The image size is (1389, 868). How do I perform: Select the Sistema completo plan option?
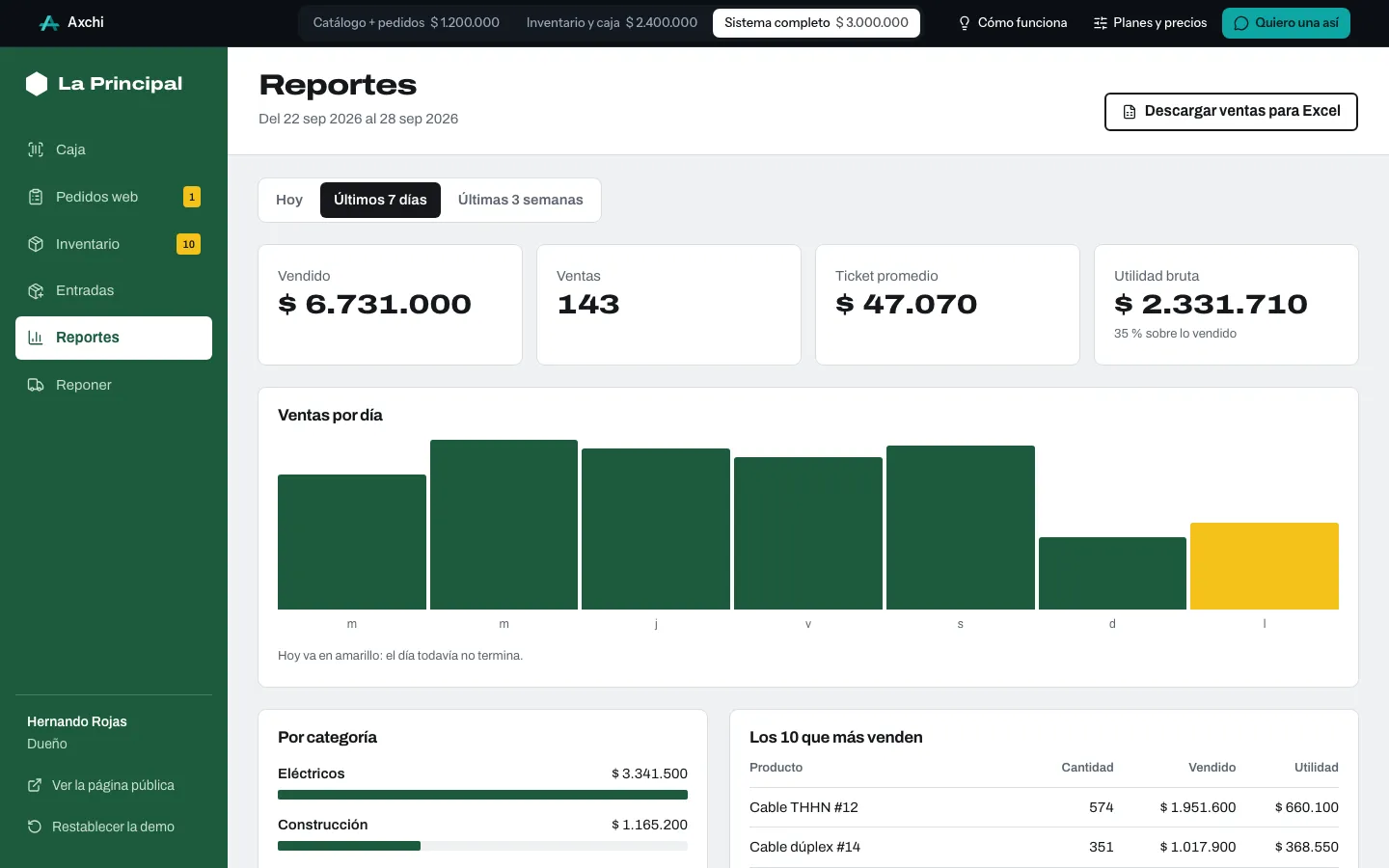pos(816,23)
